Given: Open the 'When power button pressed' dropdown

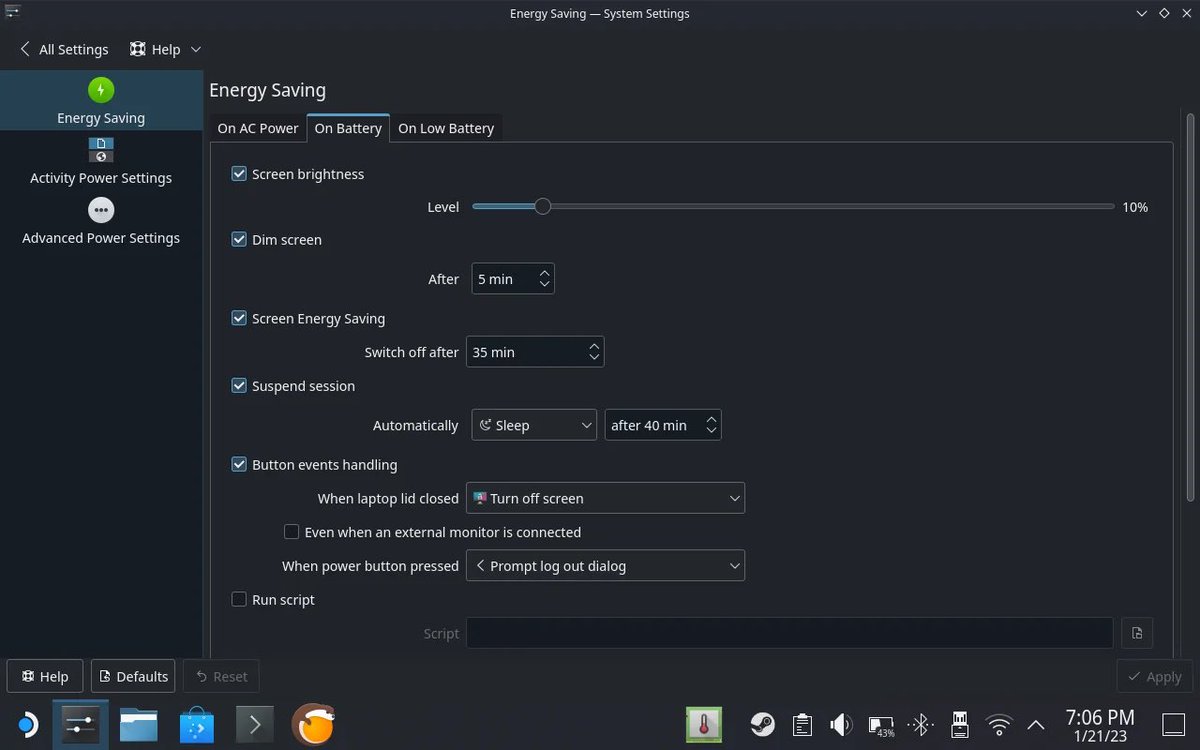Looking at the screenshot, I should (606, 566).
